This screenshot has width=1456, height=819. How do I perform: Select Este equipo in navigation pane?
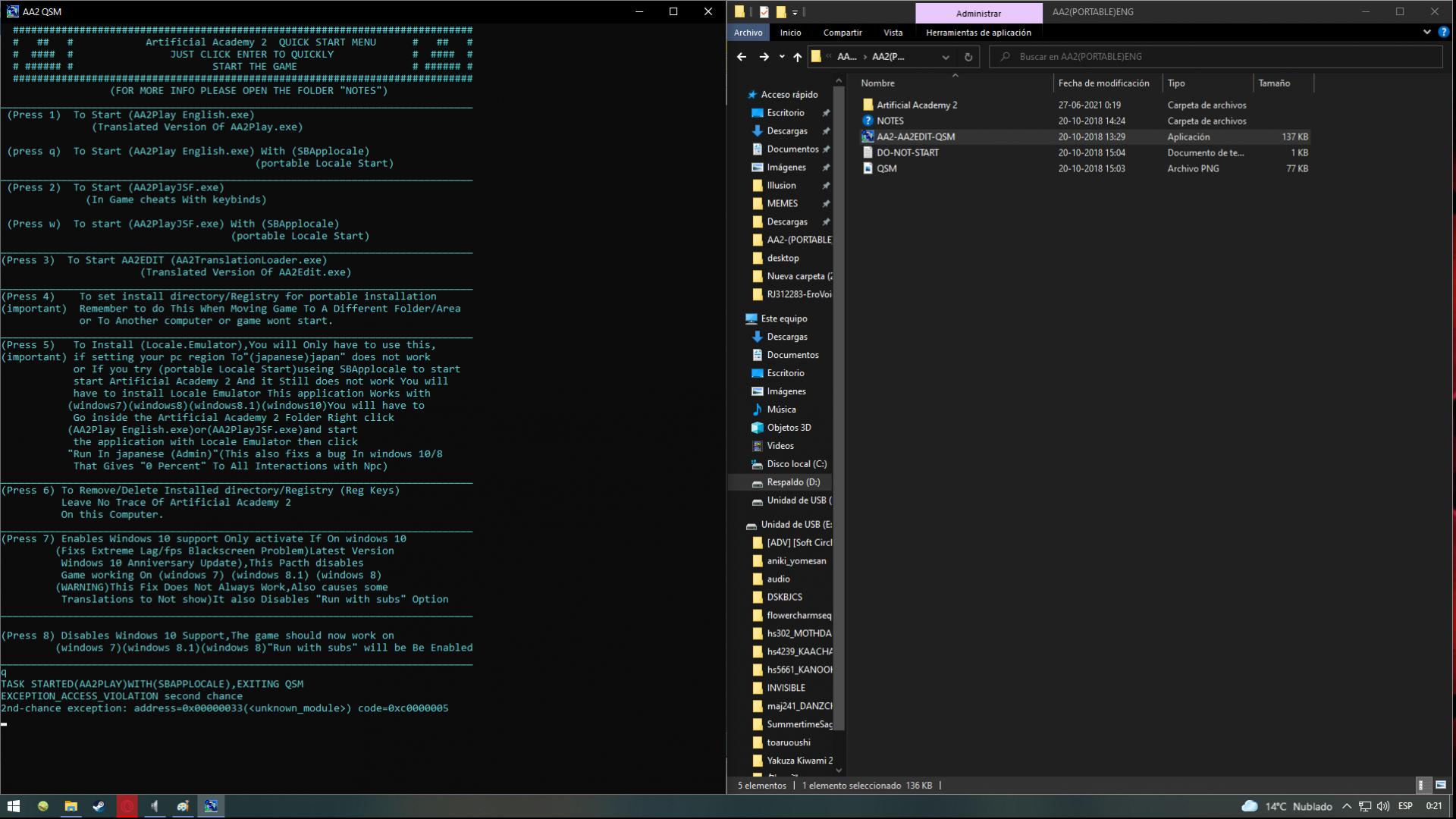click(x=783, y=319)
